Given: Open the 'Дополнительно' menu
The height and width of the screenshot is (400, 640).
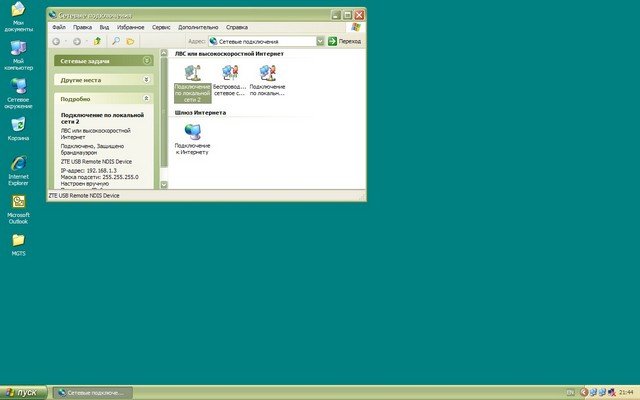Looking at the screenshot, I should click(x=199, y=27).
